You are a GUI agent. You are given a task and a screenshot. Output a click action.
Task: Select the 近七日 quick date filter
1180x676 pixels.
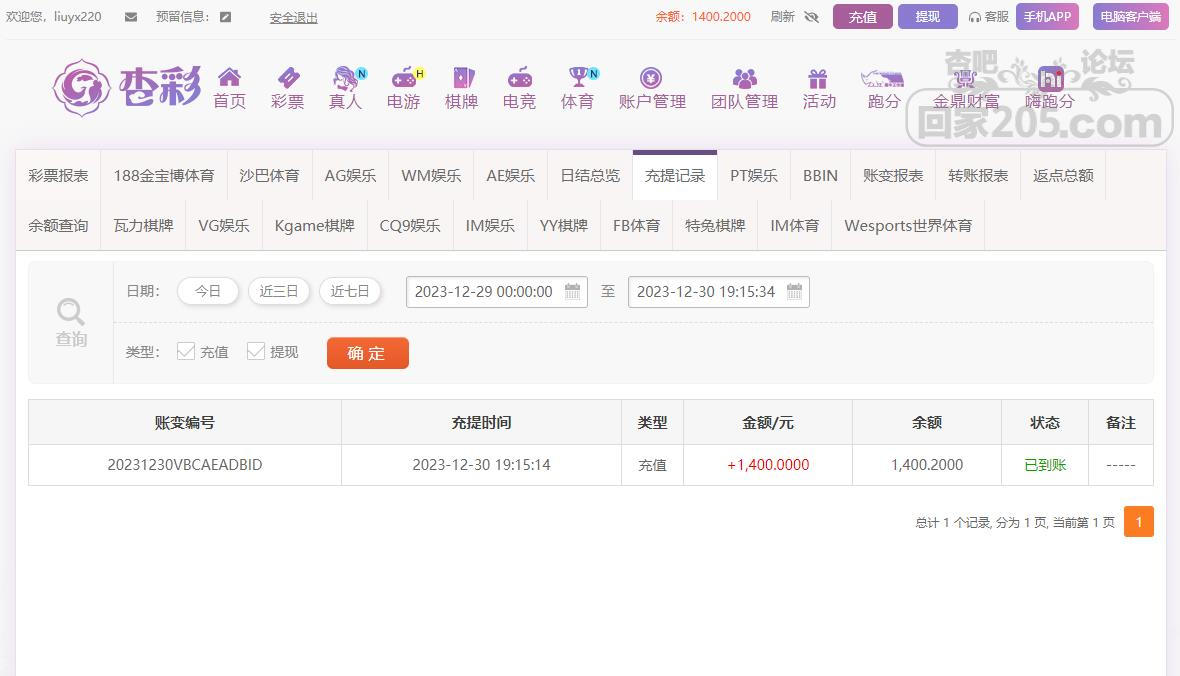(x=350, y=291)
